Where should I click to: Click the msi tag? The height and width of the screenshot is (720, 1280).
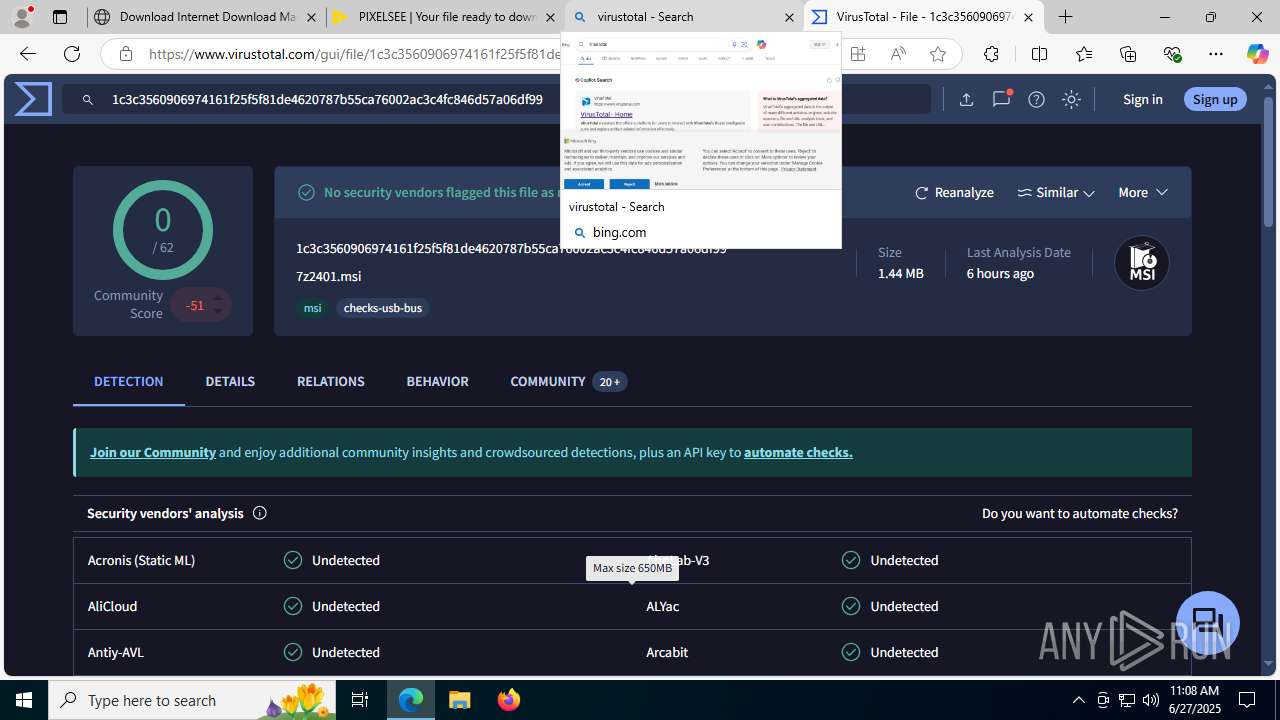pos(313,308)
